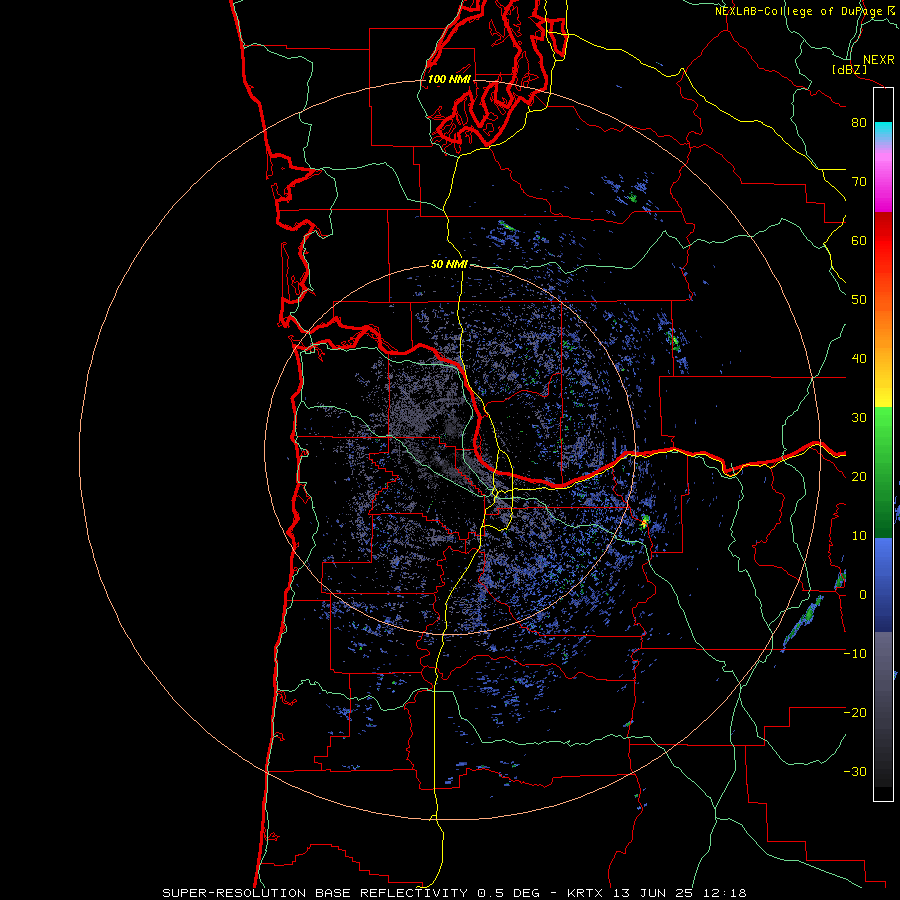Click the 30 value on dBZ scale

859,418
